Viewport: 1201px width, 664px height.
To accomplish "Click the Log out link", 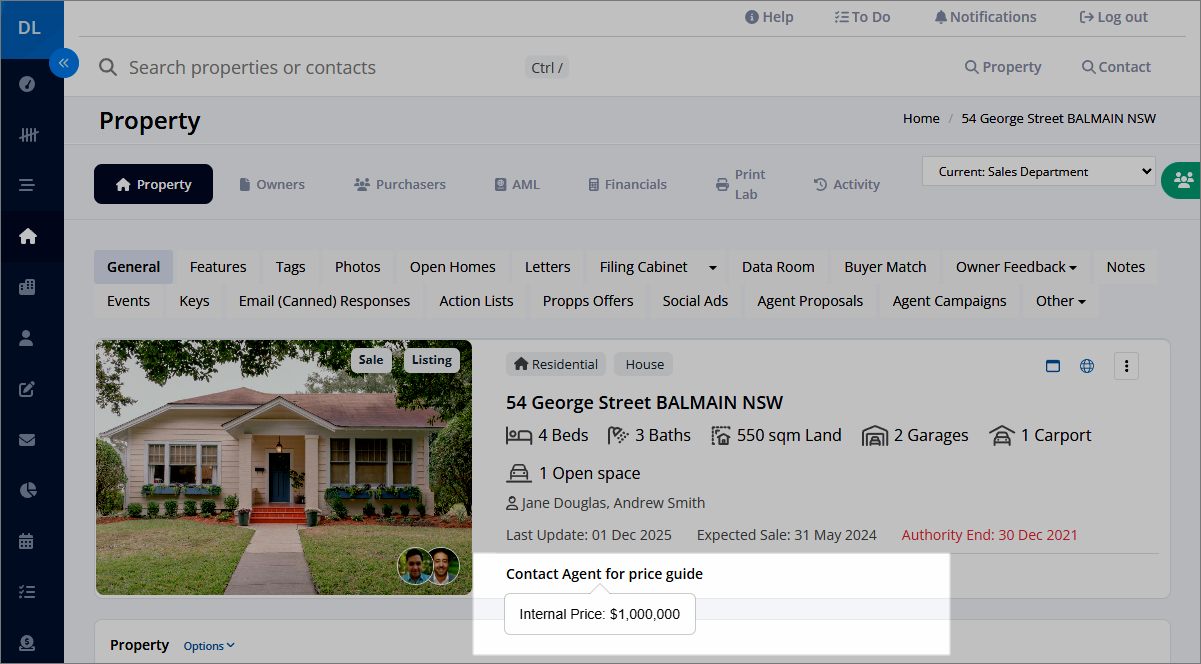I will (1113, 17).
